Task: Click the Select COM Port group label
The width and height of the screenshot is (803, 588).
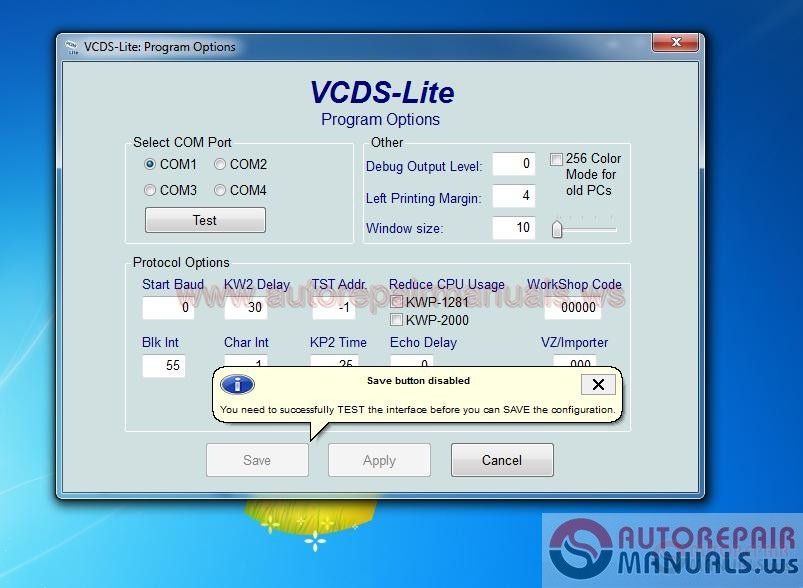Action: pyautogui.click(x=182, y=142)
